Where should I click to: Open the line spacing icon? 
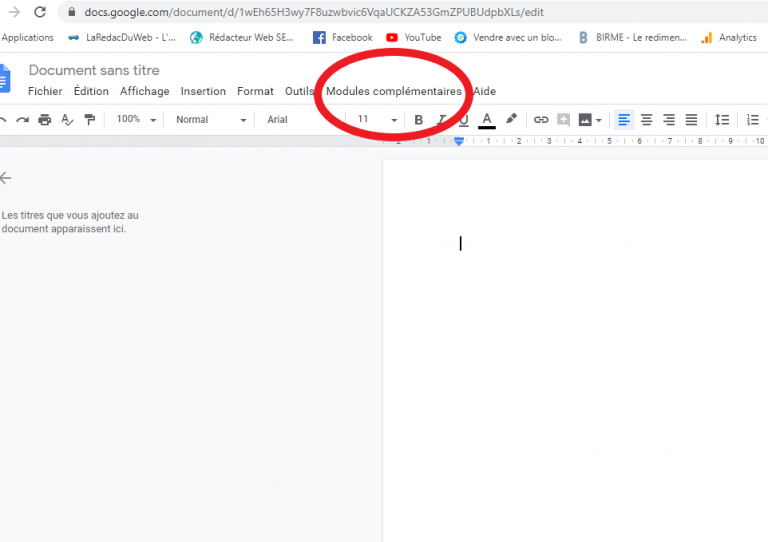[x=722, y=120]
